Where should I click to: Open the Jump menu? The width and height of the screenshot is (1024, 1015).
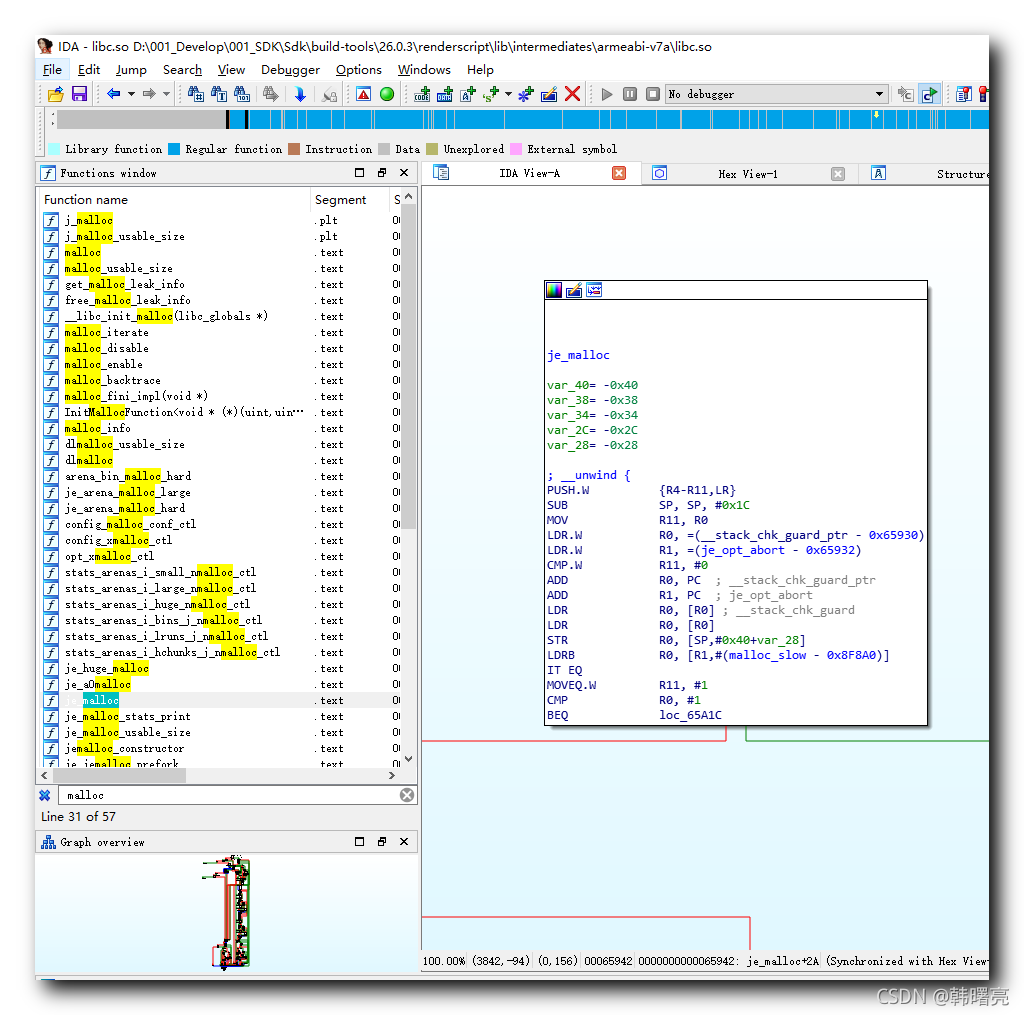131,69
